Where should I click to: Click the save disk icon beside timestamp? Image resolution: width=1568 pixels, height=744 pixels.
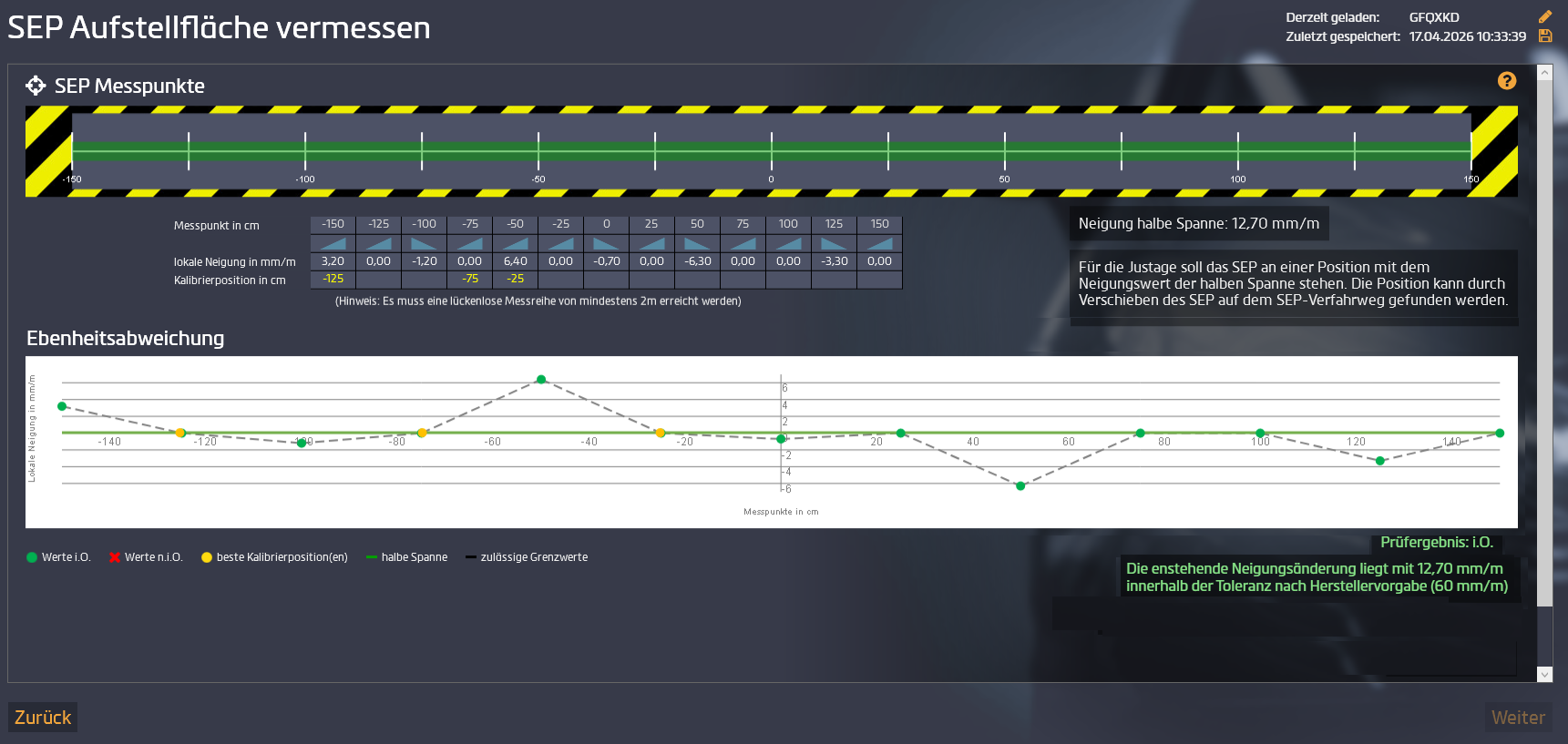(1545, 36)
